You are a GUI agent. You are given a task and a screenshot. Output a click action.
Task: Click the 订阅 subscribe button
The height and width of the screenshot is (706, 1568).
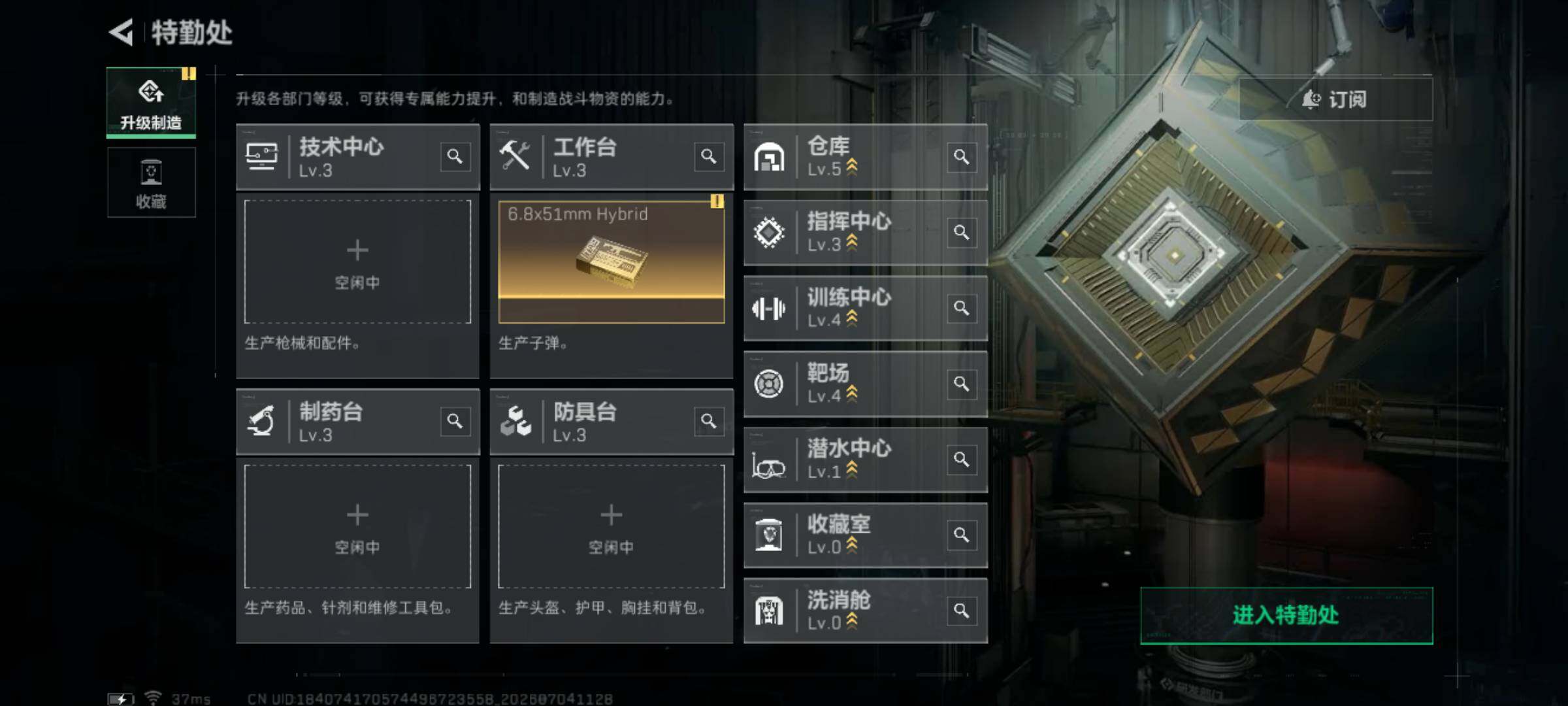(1335, 99)
